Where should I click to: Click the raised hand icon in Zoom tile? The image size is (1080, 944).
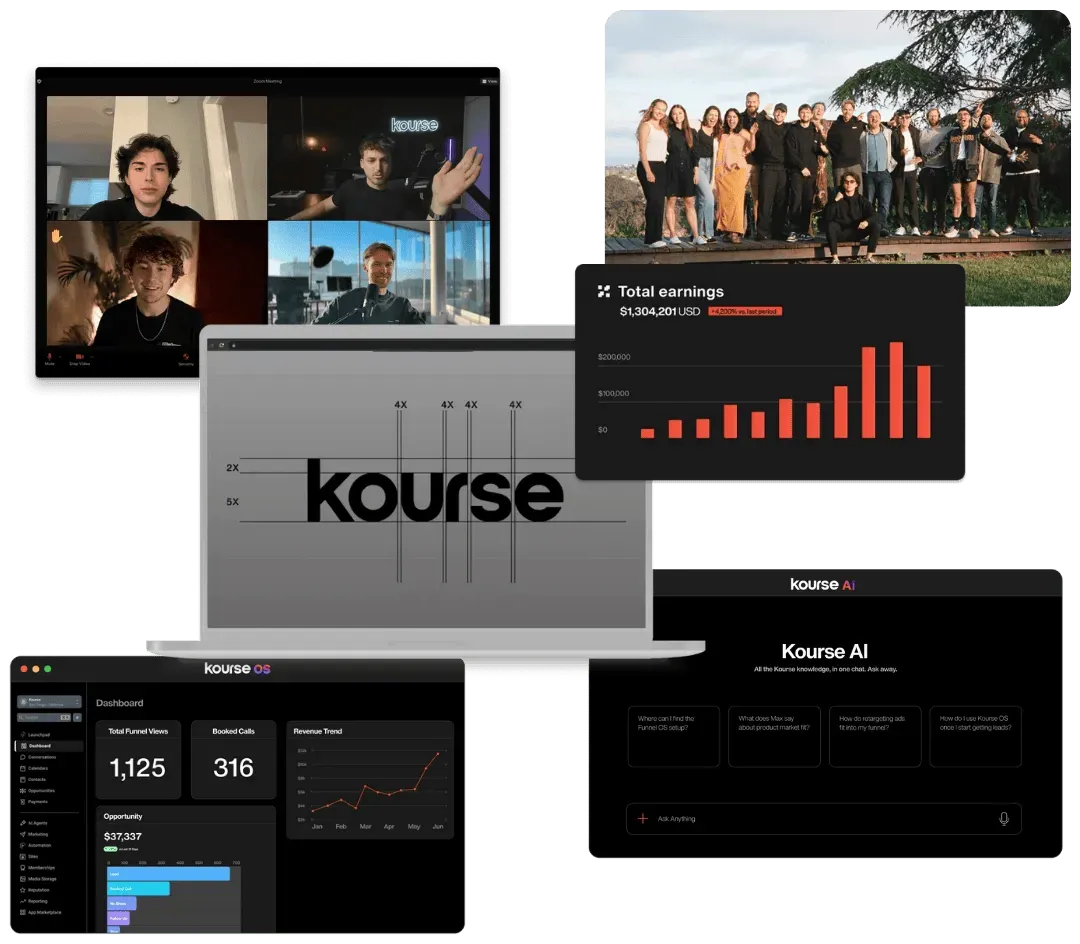click(x=56, y=236)
